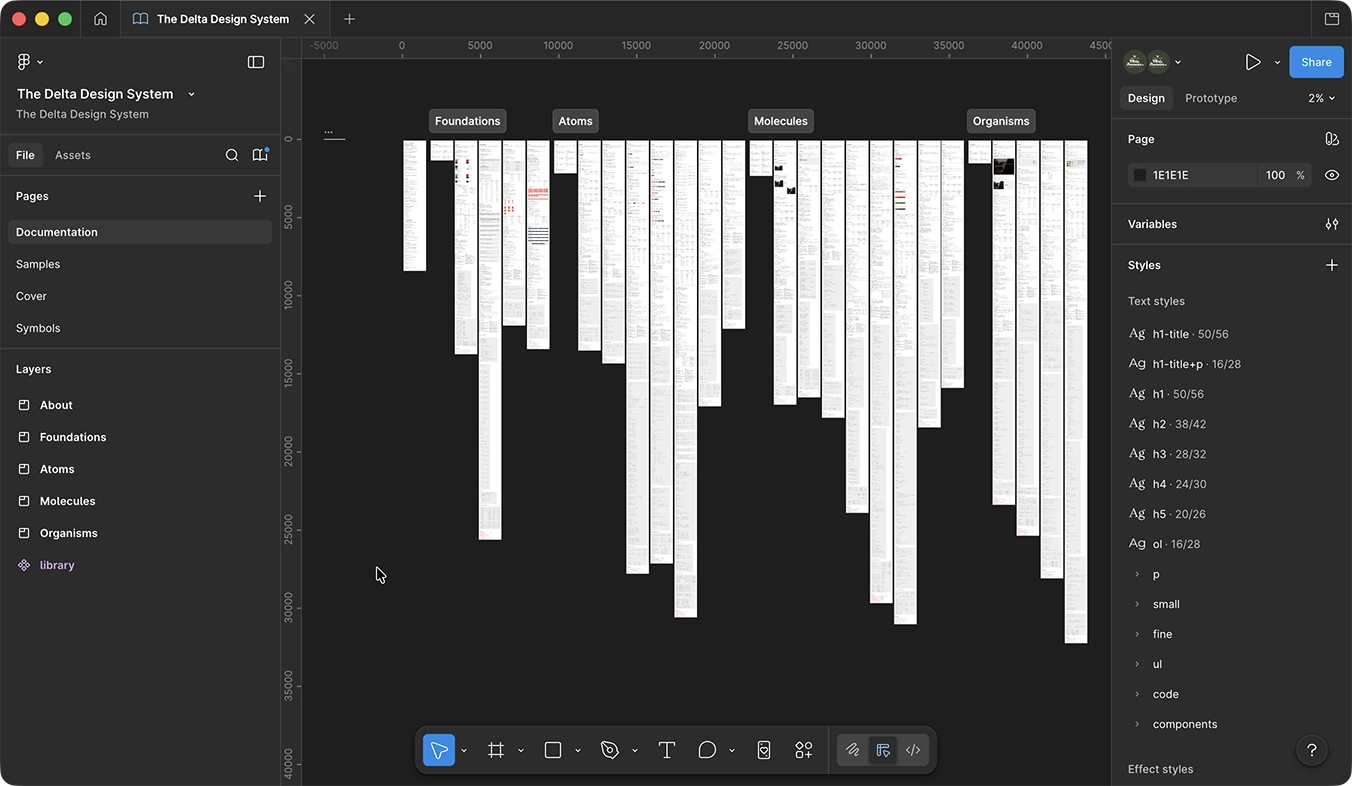The width and height of the screenshot is (1352, 786).
Task: Collapse the left sidebar panel
Action: click(256, 62)
